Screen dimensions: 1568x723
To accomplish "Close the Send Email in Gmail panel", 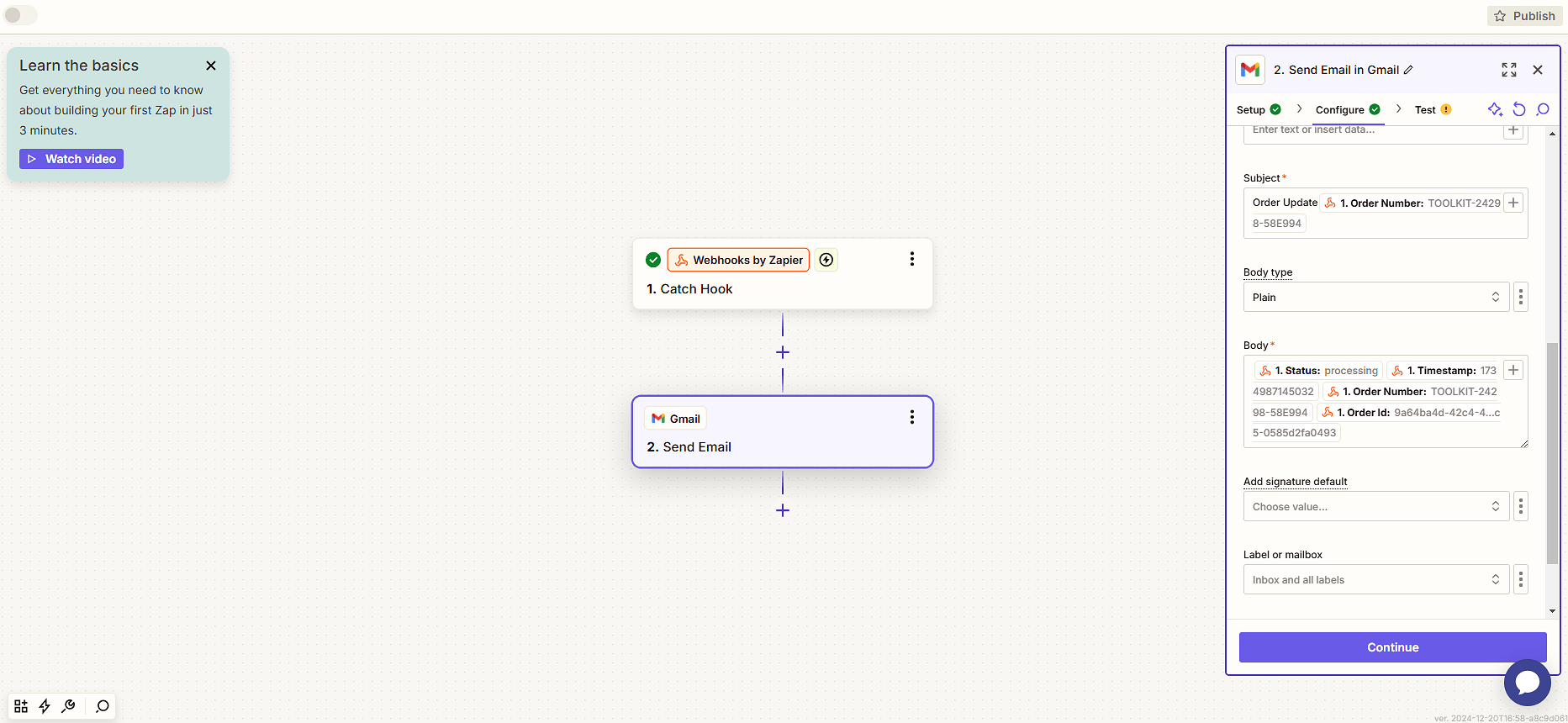I will 1538,70.
